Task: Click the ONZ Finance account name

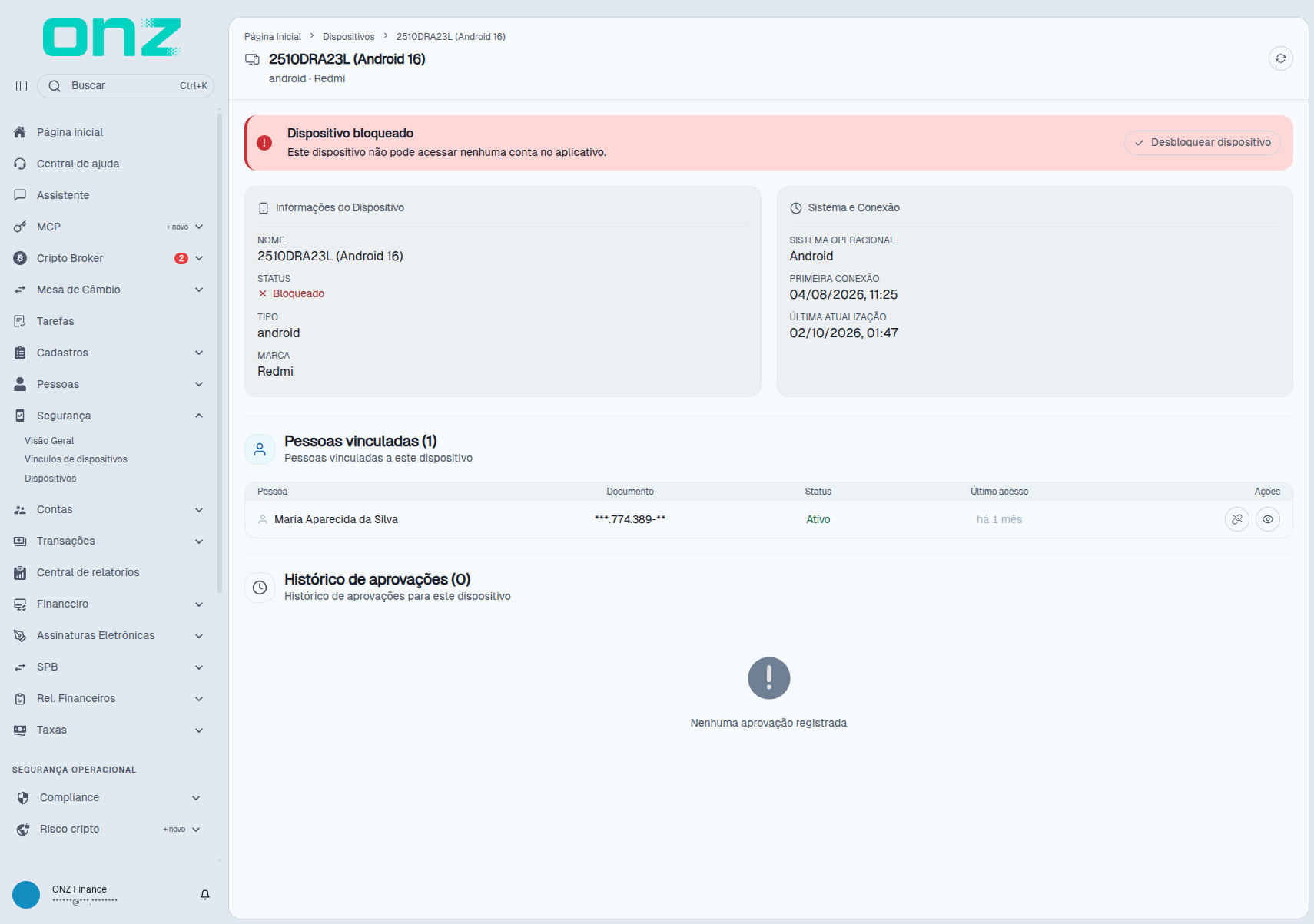Action: pos(79,889)
